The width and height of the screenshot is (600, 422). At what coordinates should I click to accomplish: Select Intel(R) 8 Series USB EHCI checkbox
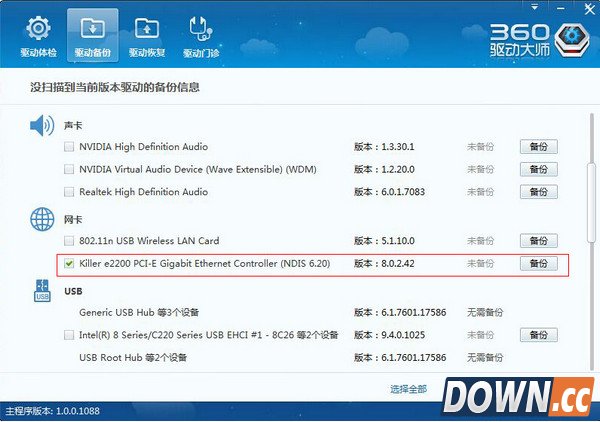[x=69, y=335]
